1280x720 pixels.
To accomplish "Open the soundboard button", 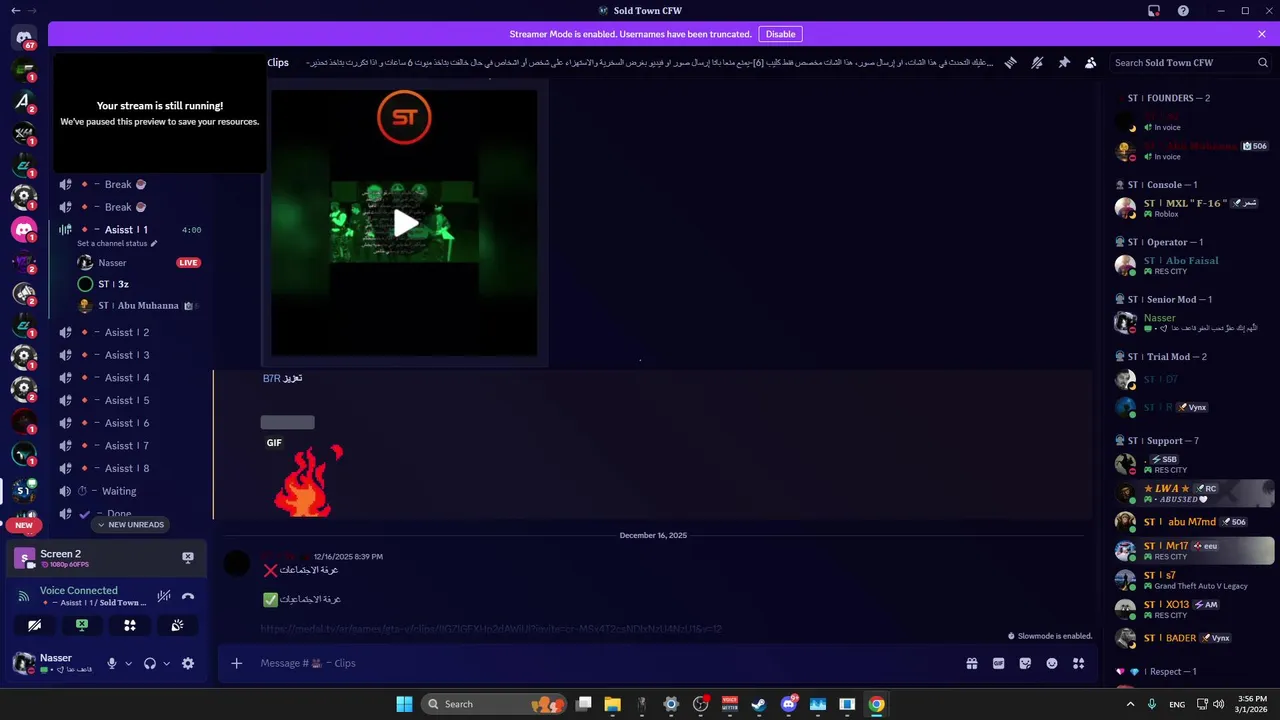I will tap(177, 625).
